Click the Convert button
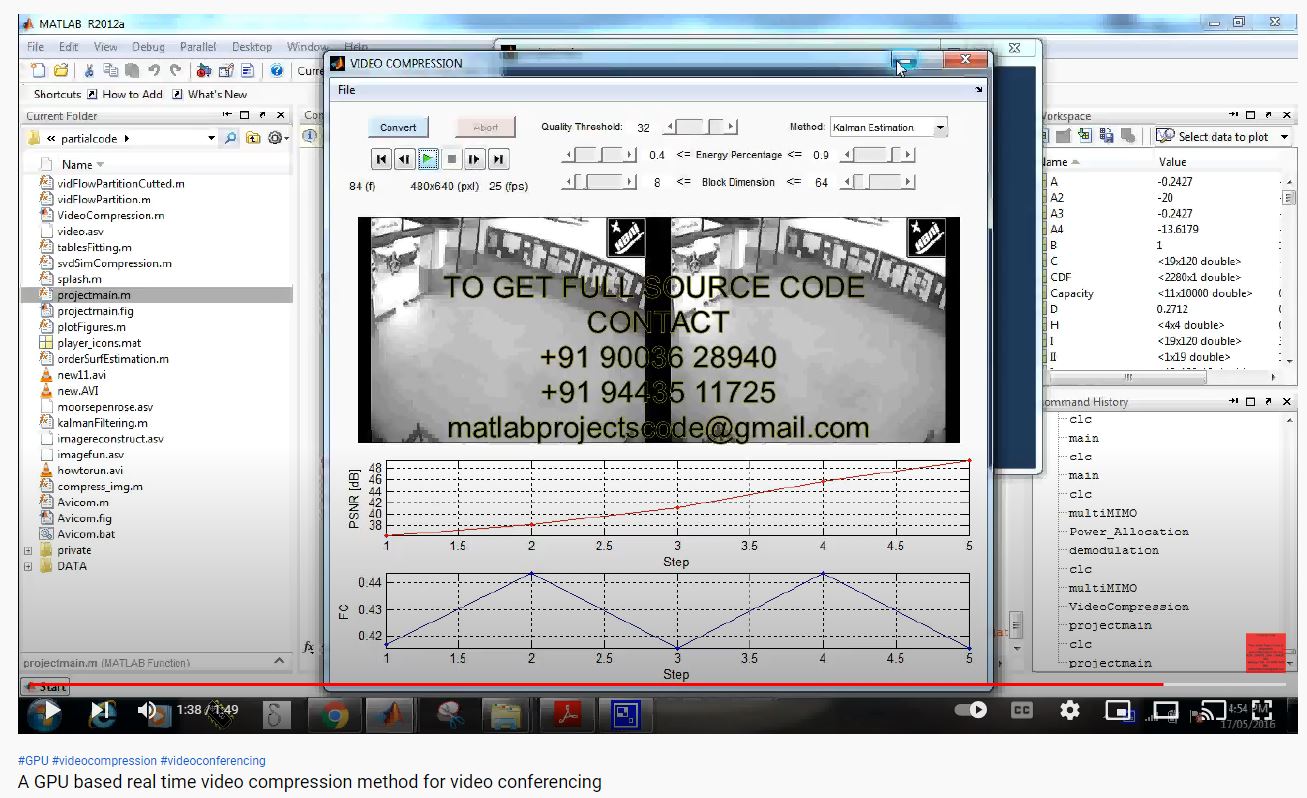 (x=398, y=127)
